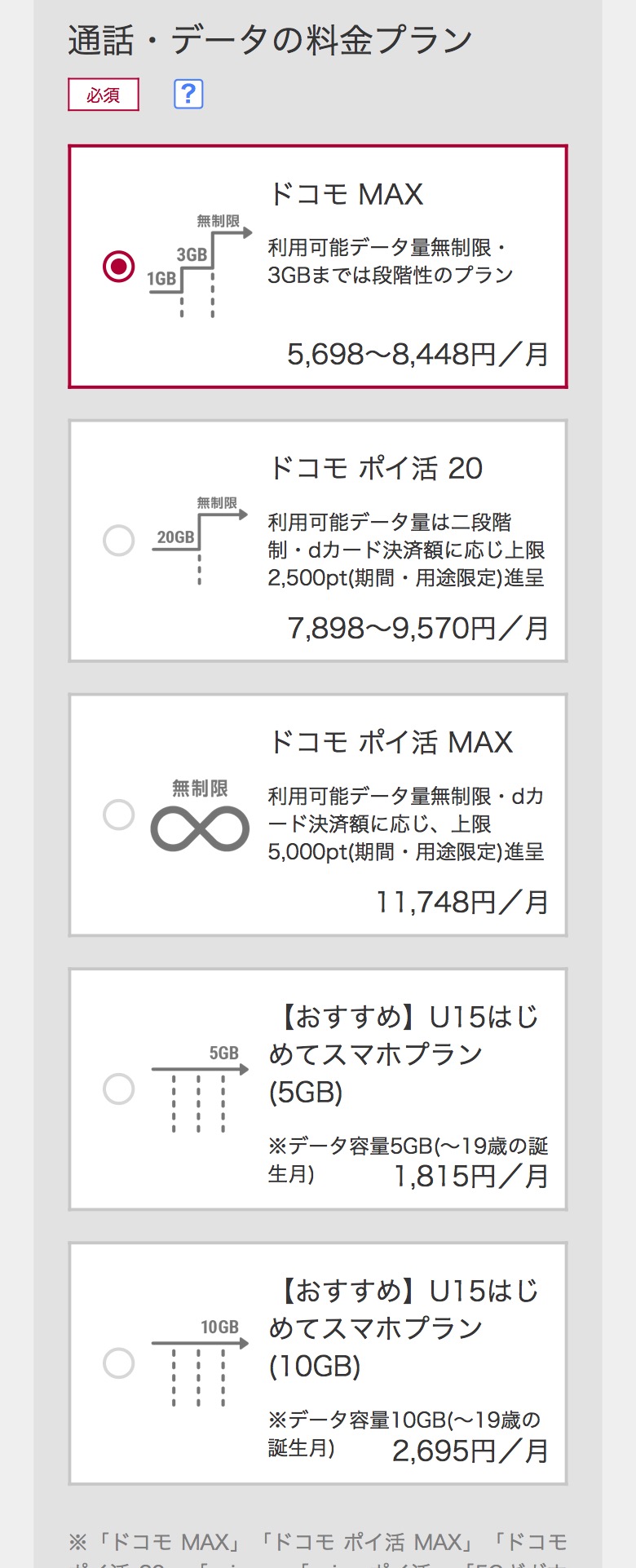Select the ドコモ ポイ活 MAX radio button

119,814
